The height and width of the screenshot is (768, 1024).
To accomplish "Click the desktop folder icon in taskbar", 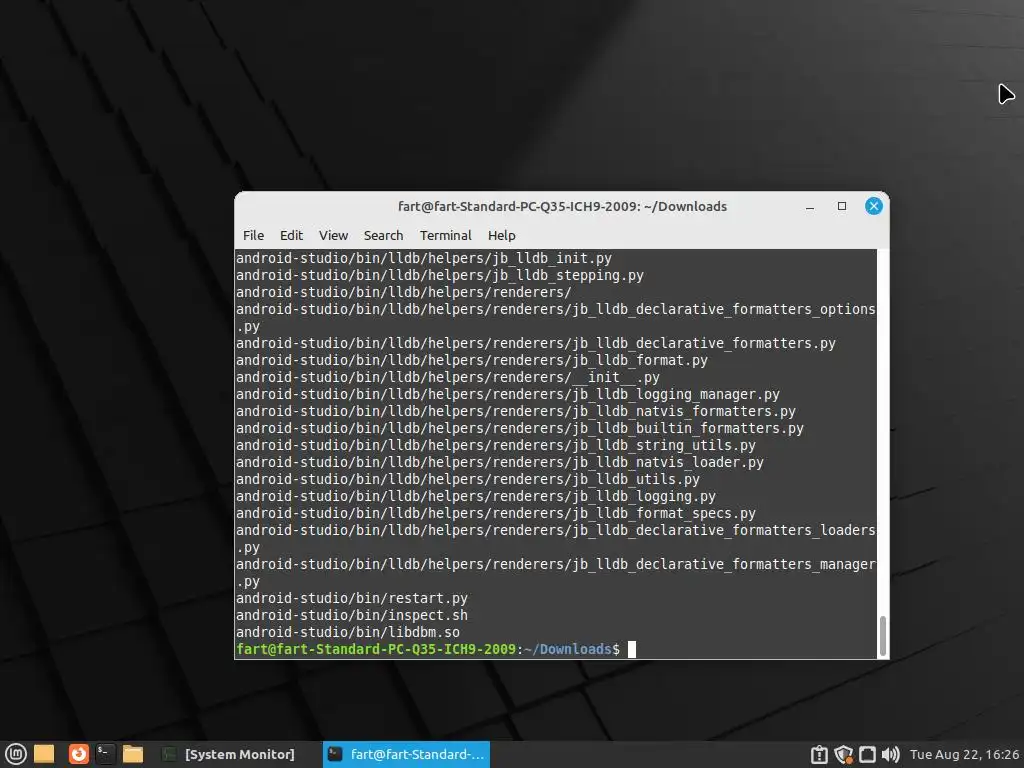I will pyautogui.click(x=44, y=754).
